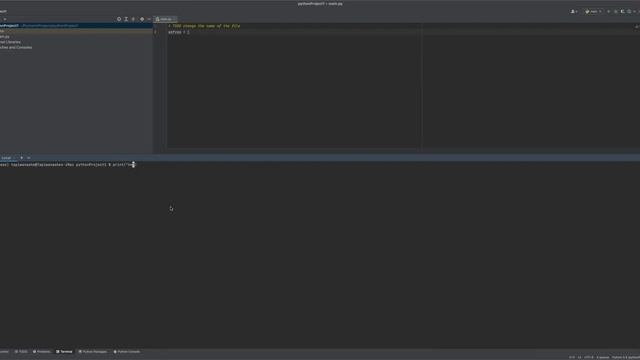Open the Problems tool window tab
640x360 pixels.
tap(42, 352)
